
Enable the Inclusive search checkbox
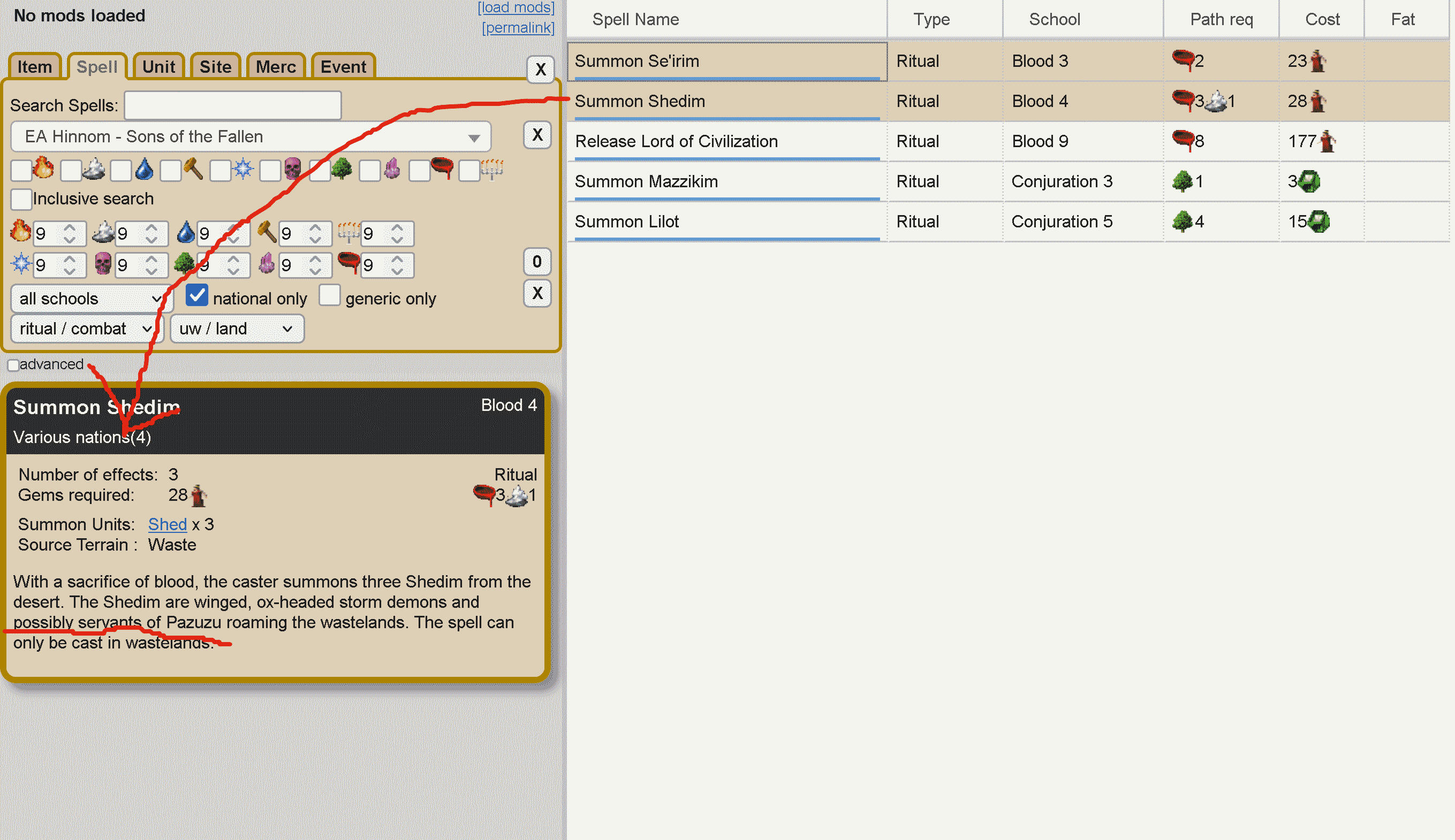21,199
